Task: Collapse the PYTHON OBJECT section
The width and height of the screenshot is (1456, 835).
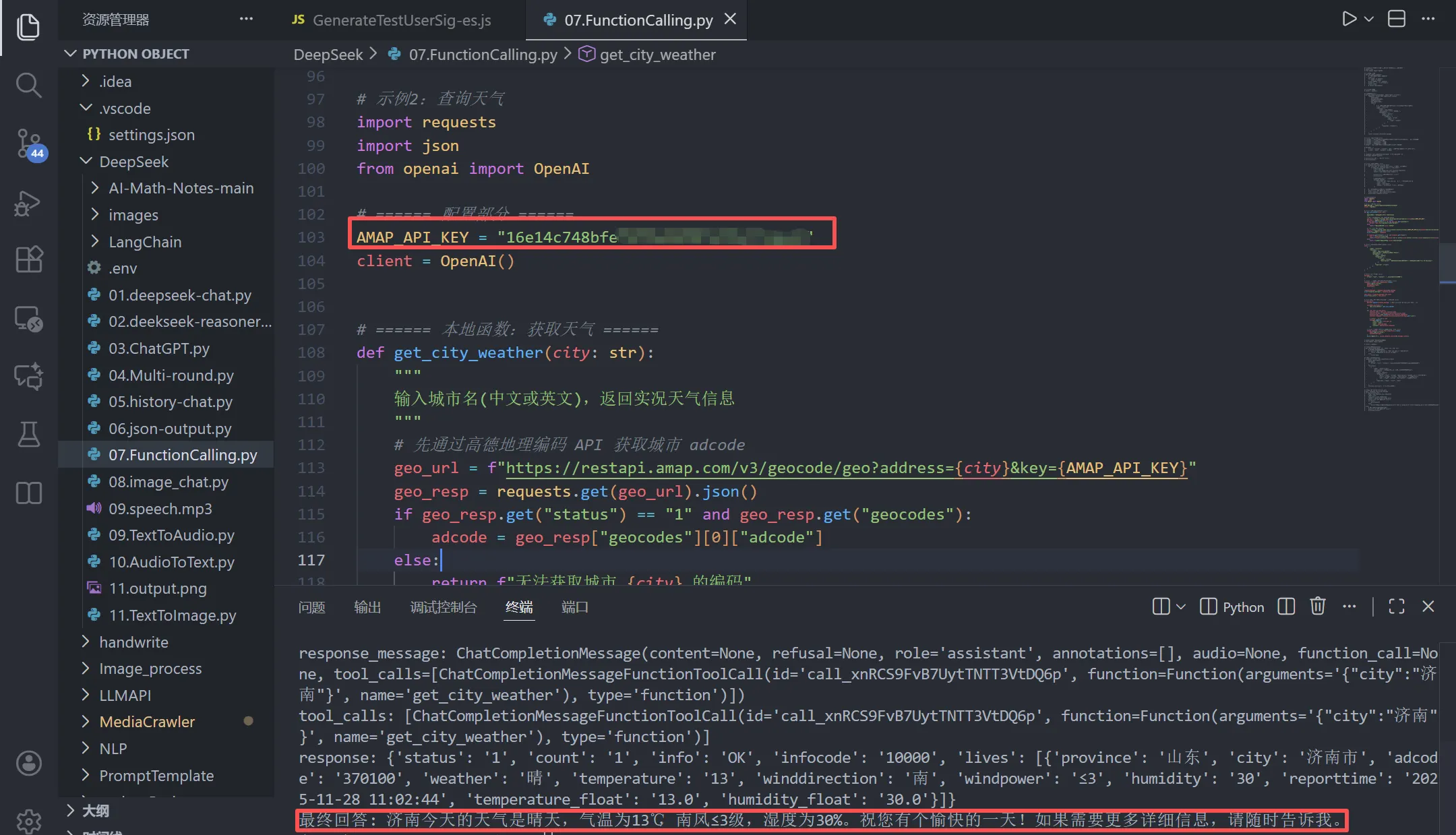Action: coord(135,54)
